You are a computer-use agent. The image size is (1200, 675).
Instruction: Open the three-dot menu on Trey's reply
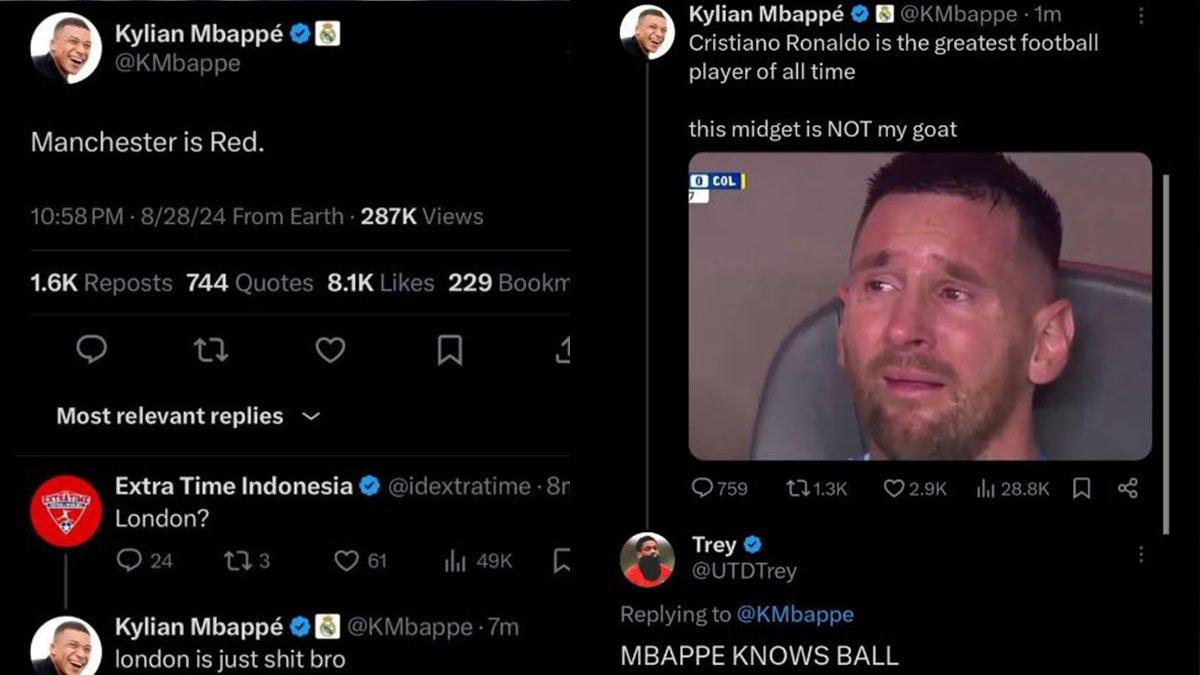click(1143, 552)
